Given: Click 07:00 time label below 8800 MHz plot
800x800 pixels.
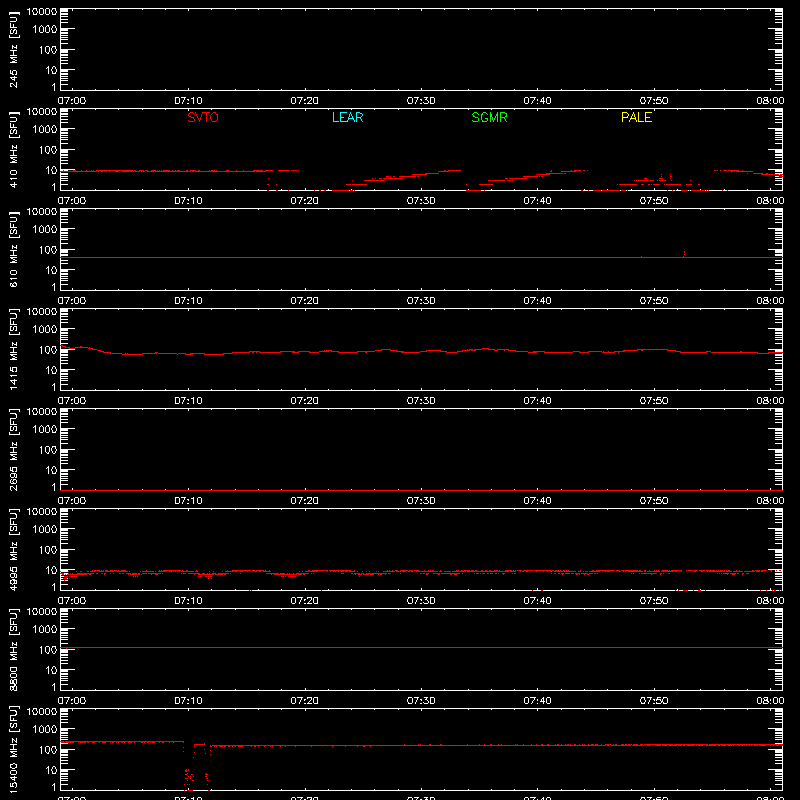Looking at the screenshot, I should pyautogui.click(x=72, y=701).
